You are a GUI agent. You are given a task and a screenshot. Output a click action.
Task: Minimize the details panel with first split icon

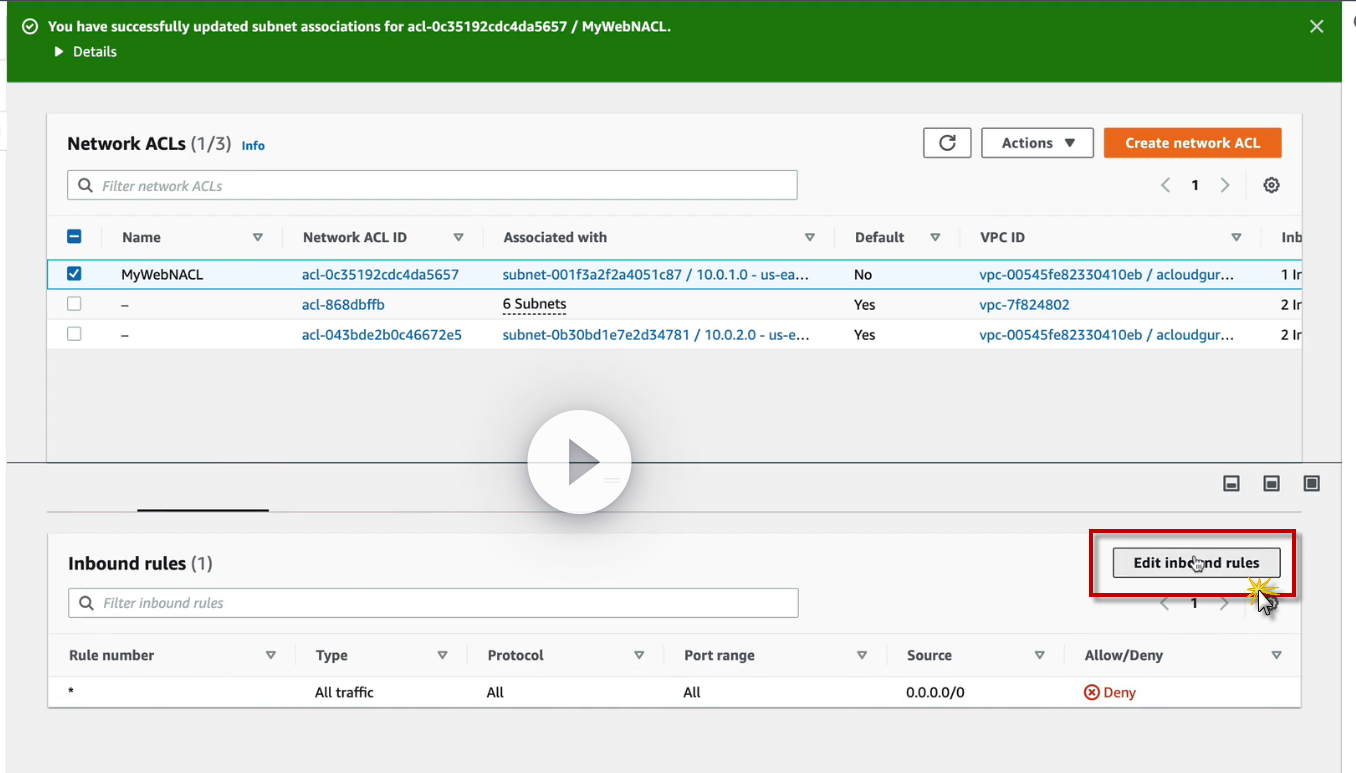tap(1232, 484)
